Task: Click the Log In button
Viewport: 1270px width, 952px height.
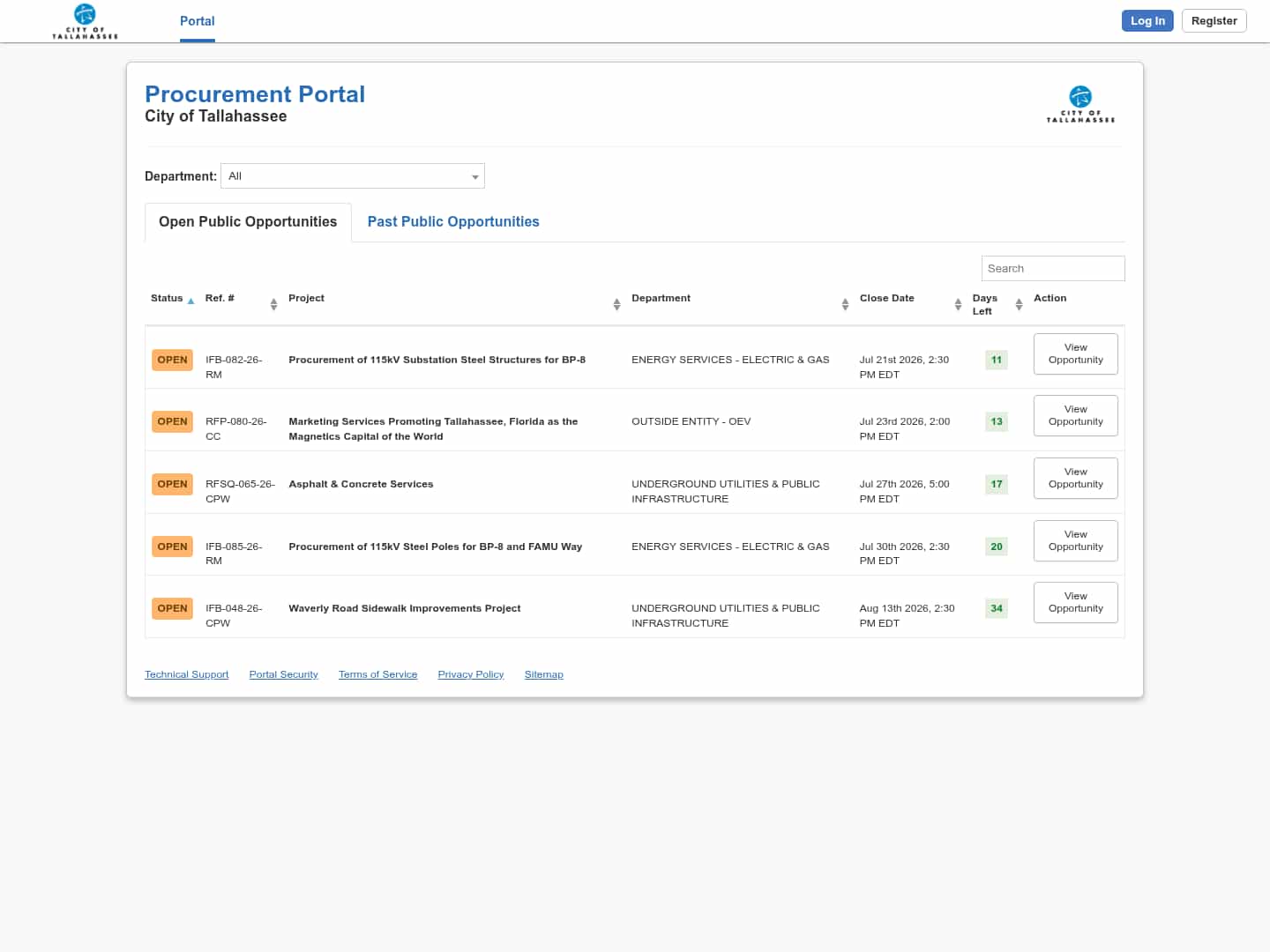Action: tap(1147, 21)
